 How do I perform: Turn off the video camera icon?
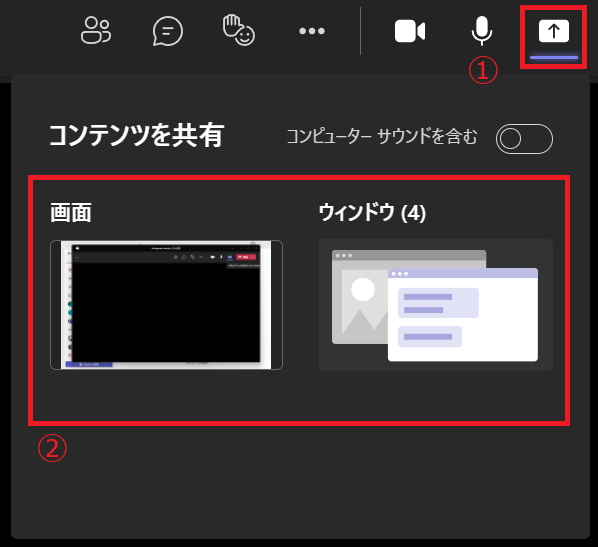[x=410, y=31]
